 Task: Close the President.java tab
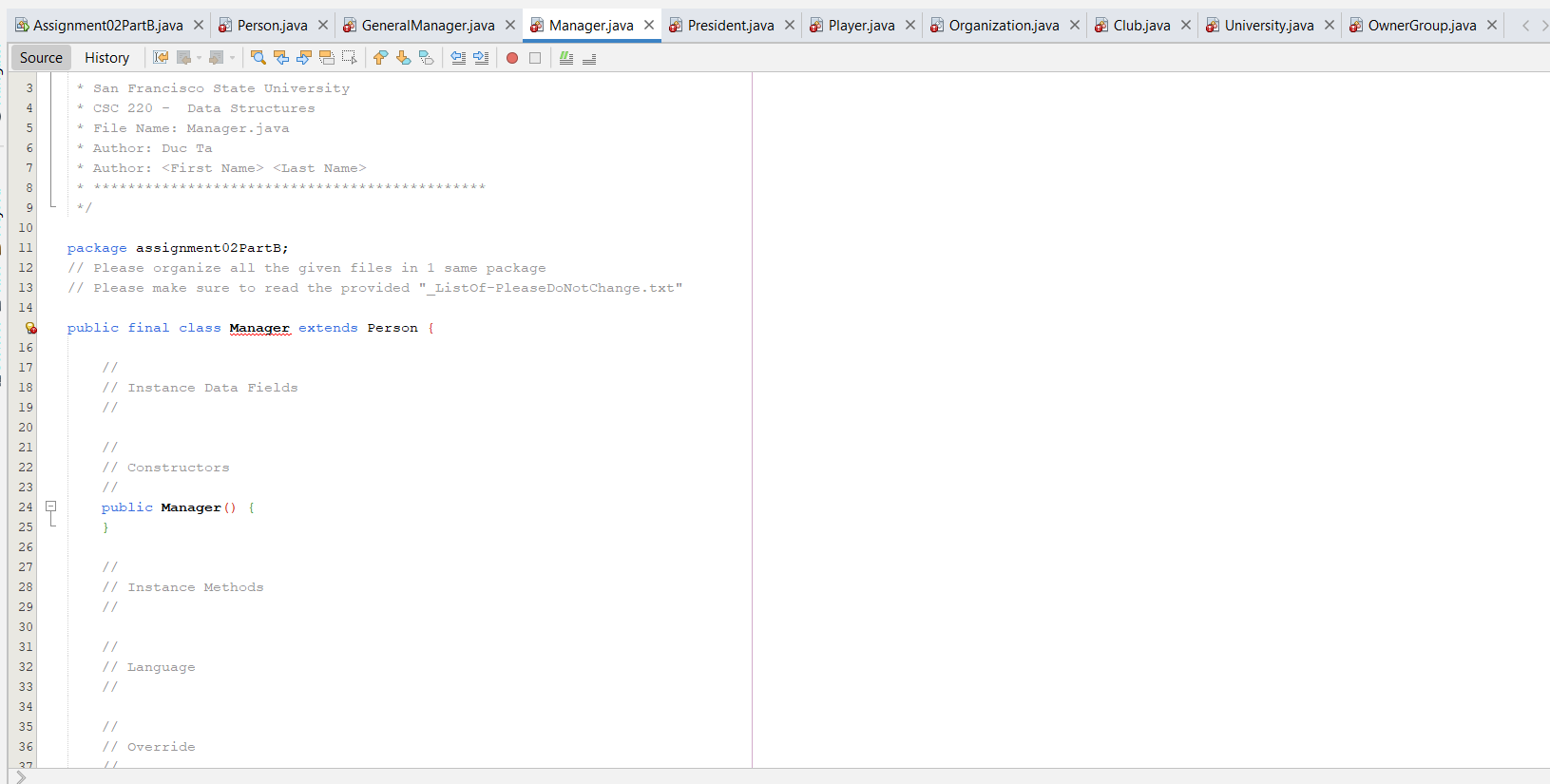(790, 26)
